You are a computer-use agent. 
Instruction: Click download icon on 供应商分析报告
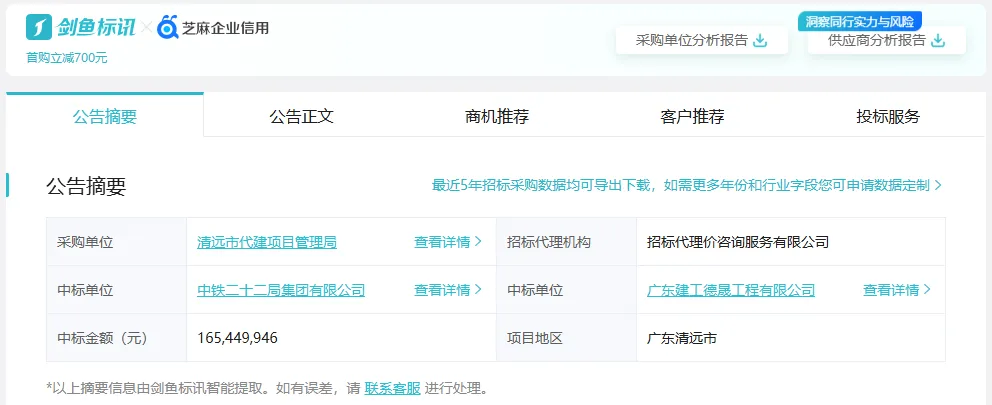point(938,41)
